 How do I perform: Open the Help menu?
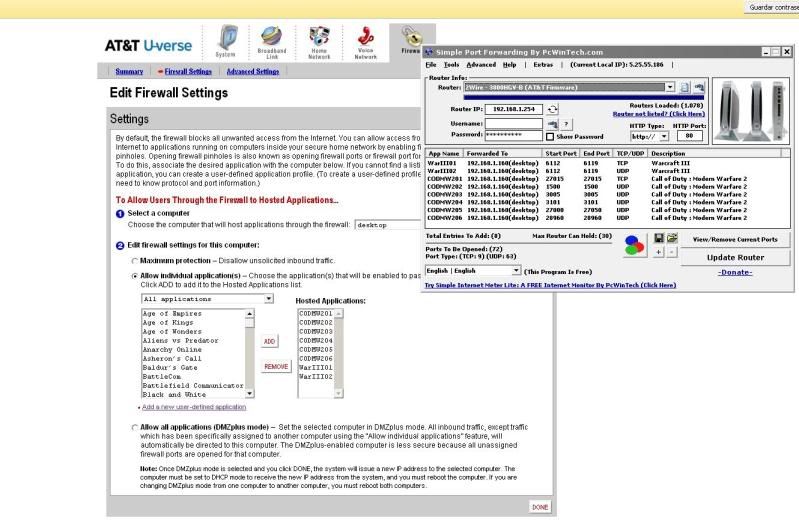coord(510,65)
